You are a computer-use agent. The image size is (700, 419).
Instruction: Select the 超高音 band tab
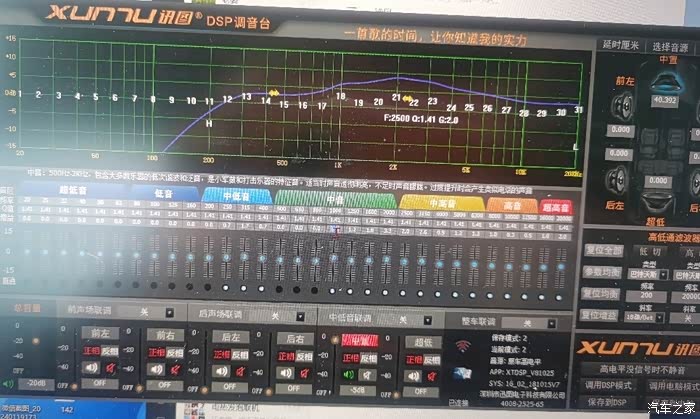pyautogui.click(x=556, y=207)
